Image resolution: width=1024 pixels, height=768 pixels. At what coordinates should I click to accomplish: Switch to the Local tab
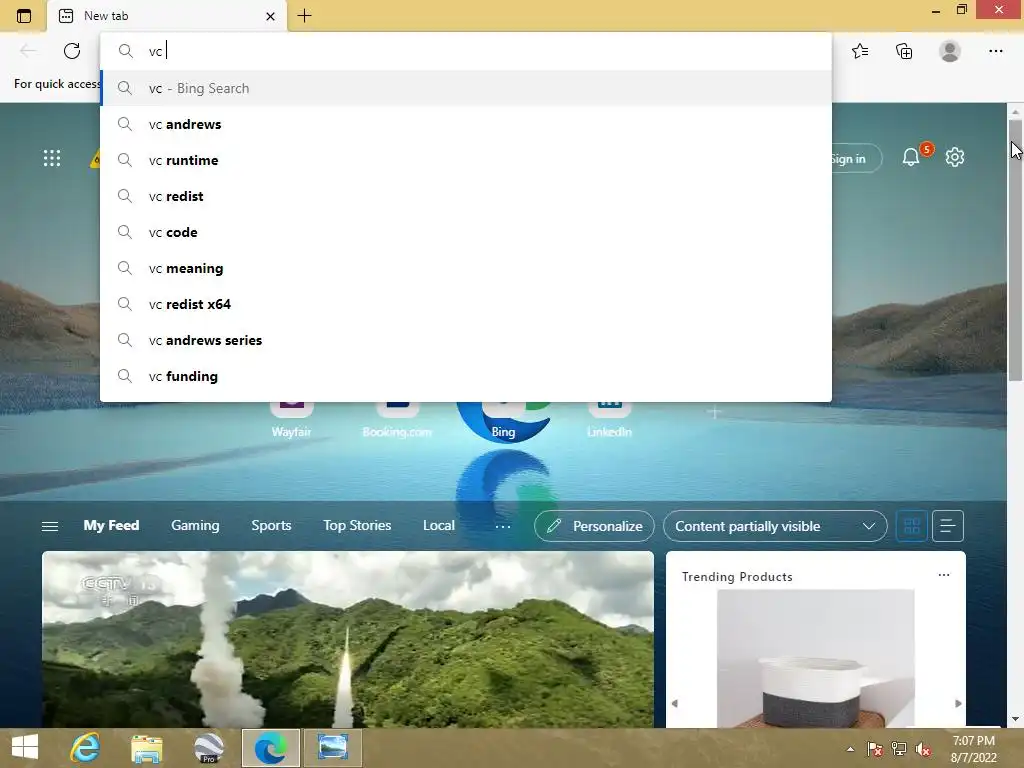click(x=439, y=526)
